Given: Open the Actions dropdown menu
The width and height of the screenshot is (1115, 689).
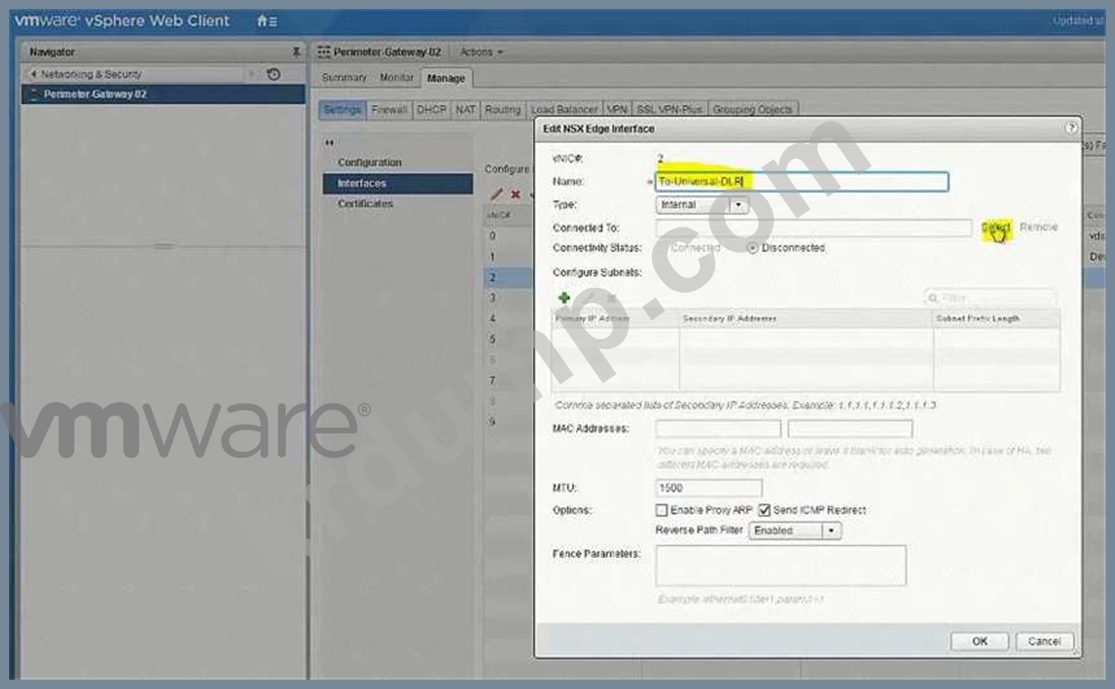Looking at the screenshot, I should (x=481, y=52).
